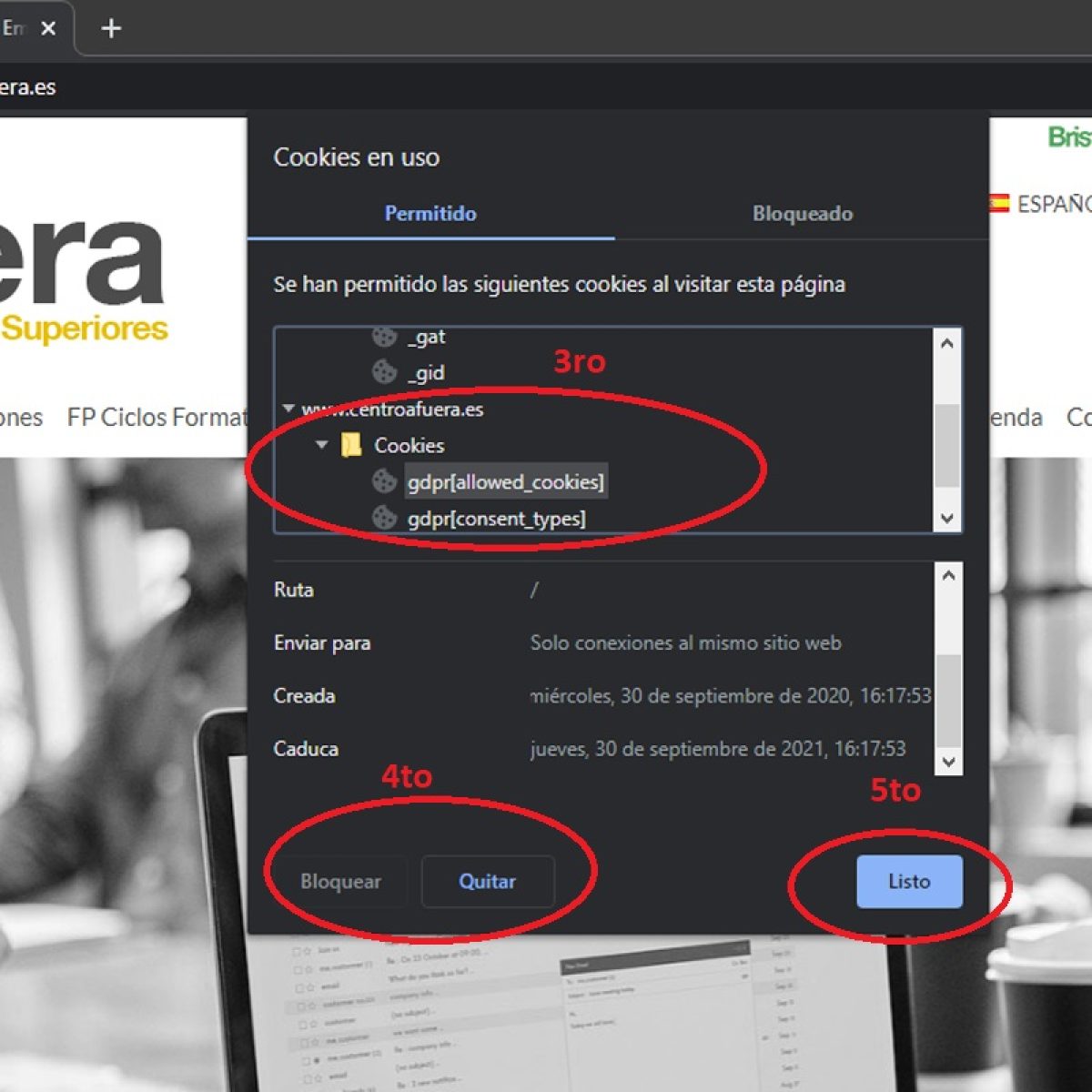Close the current browser tab
This screenshot has width=1092, height=1092.
(x=48, y=29)
